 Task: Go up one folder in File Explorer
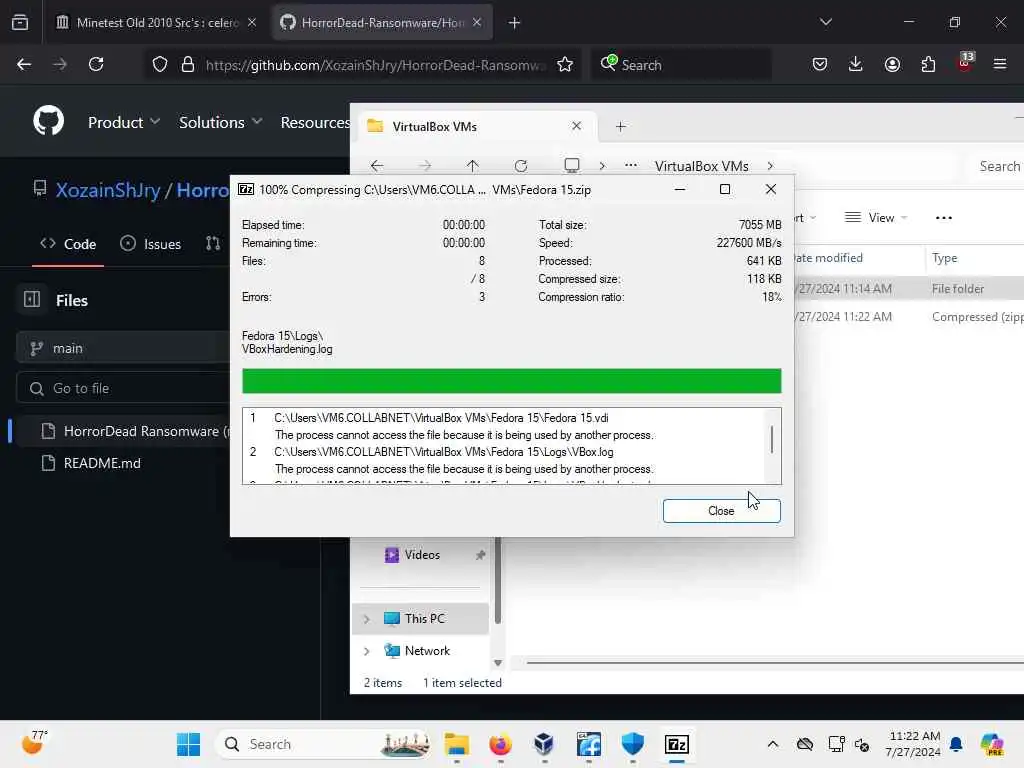(473, 166)
